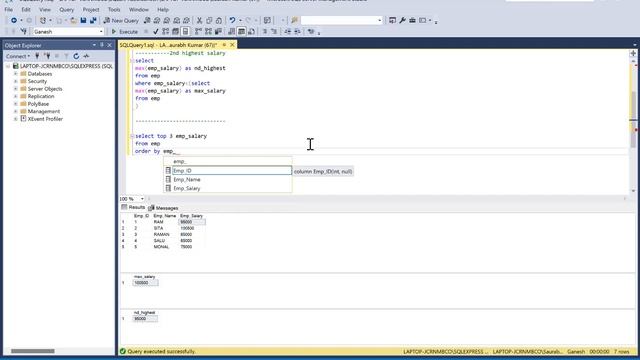Viewport: 640px width, 360px height.
Task: Open the Find search combo box dropdown
Action: [379, 20]
